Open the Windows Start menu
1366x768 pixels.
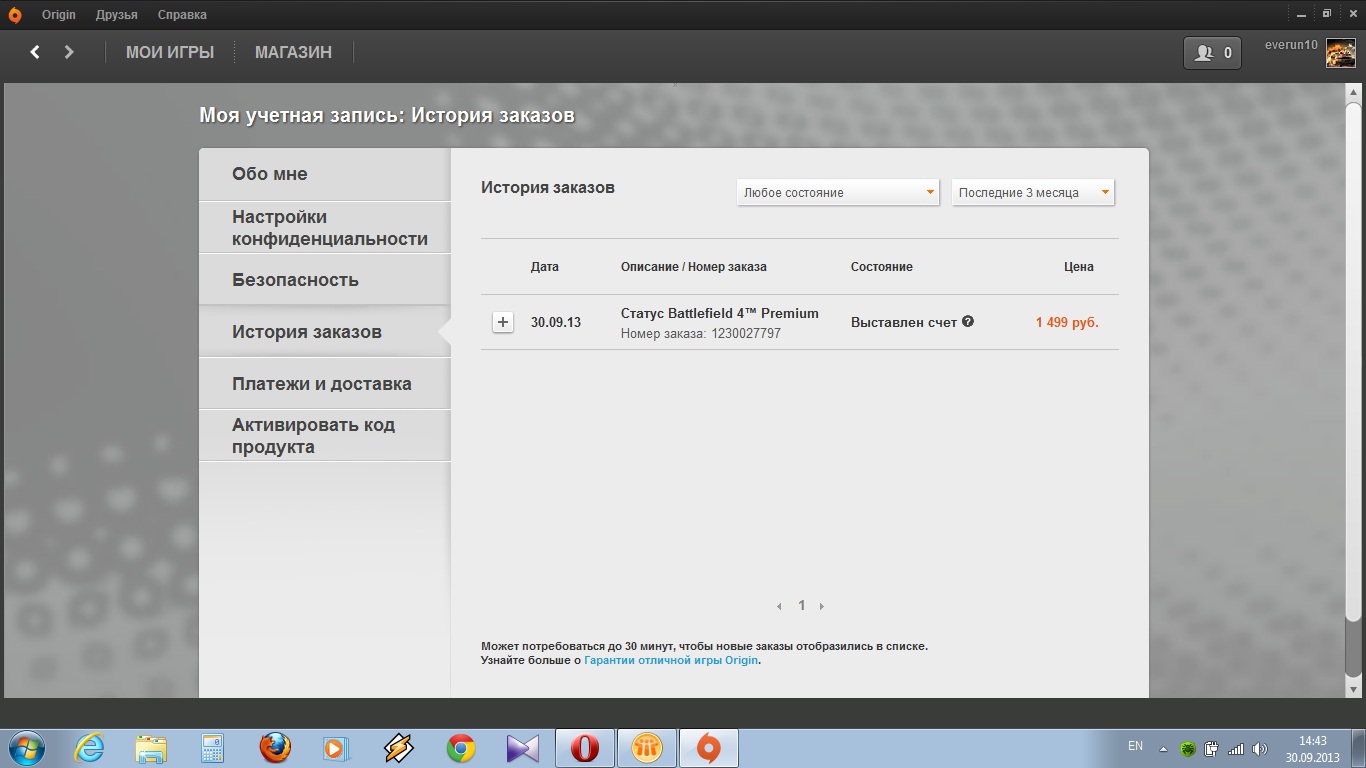point(26,748)
